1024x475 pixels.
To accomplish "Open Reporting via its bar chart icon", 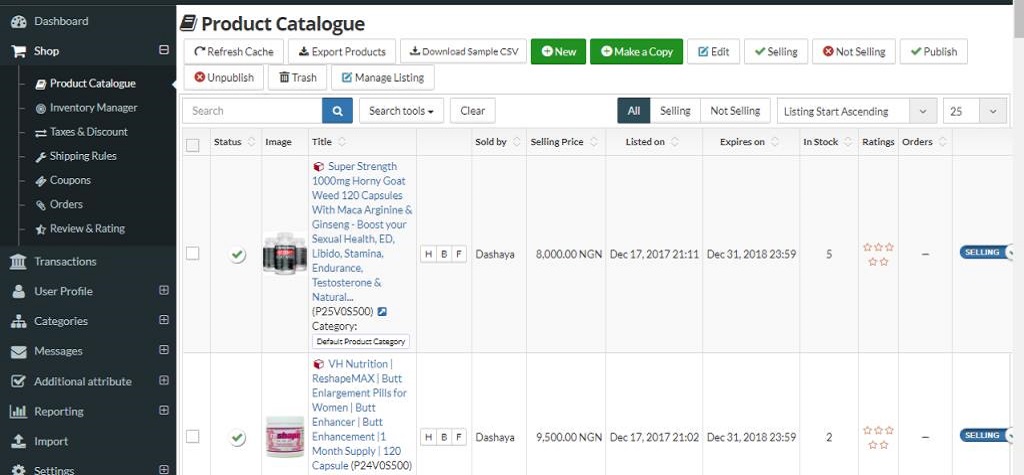I will (x=18, y=412).
